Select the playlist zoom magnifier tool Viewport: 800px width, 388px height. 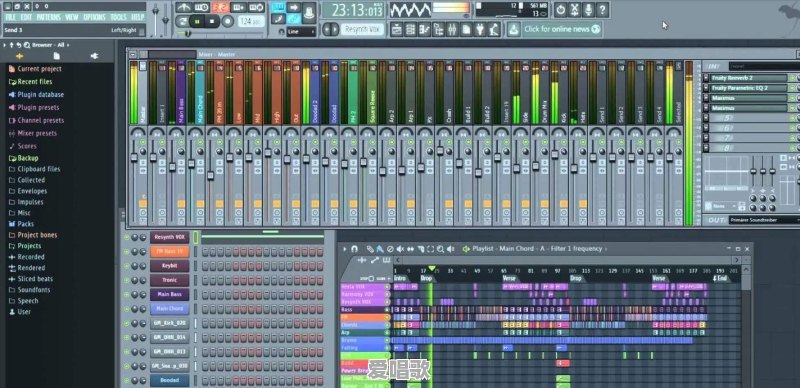(x=440, y=249)
